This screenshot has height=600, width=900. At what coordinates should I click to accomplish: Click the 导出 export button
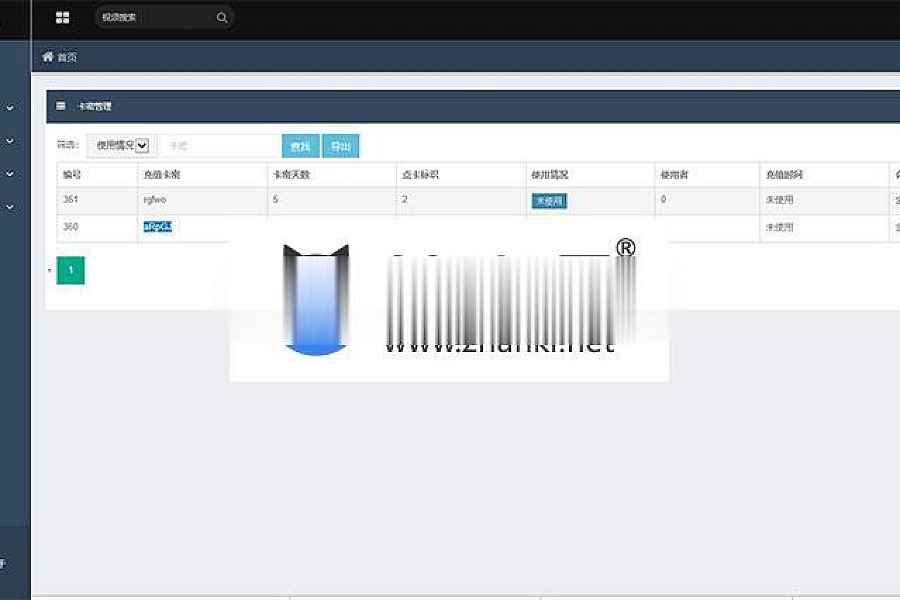pyautogui.click(x=340, y=146)
